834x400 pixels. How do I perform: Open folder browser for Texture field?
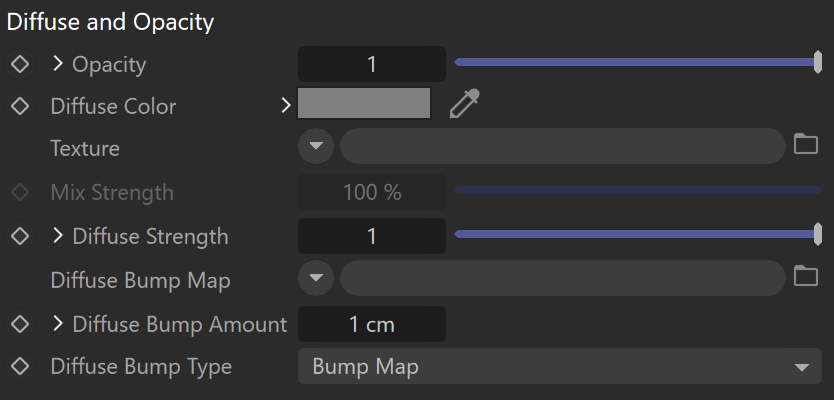806,144
